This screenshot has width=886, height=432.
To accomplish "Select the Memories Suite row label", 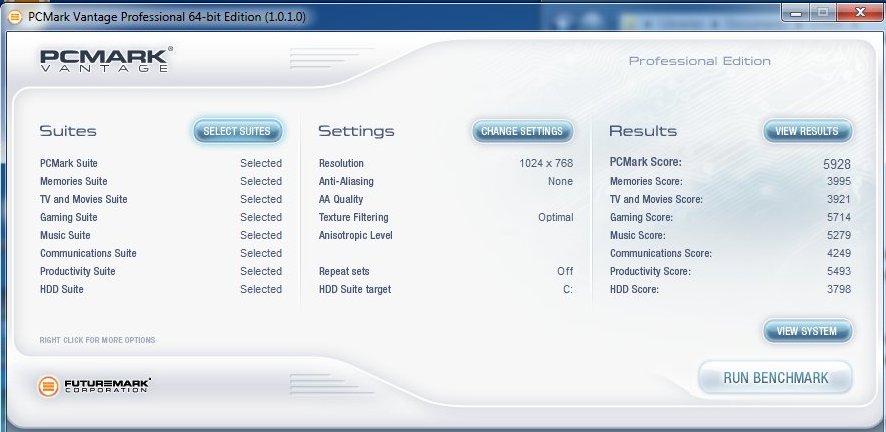I will click(x=73, y=181).
